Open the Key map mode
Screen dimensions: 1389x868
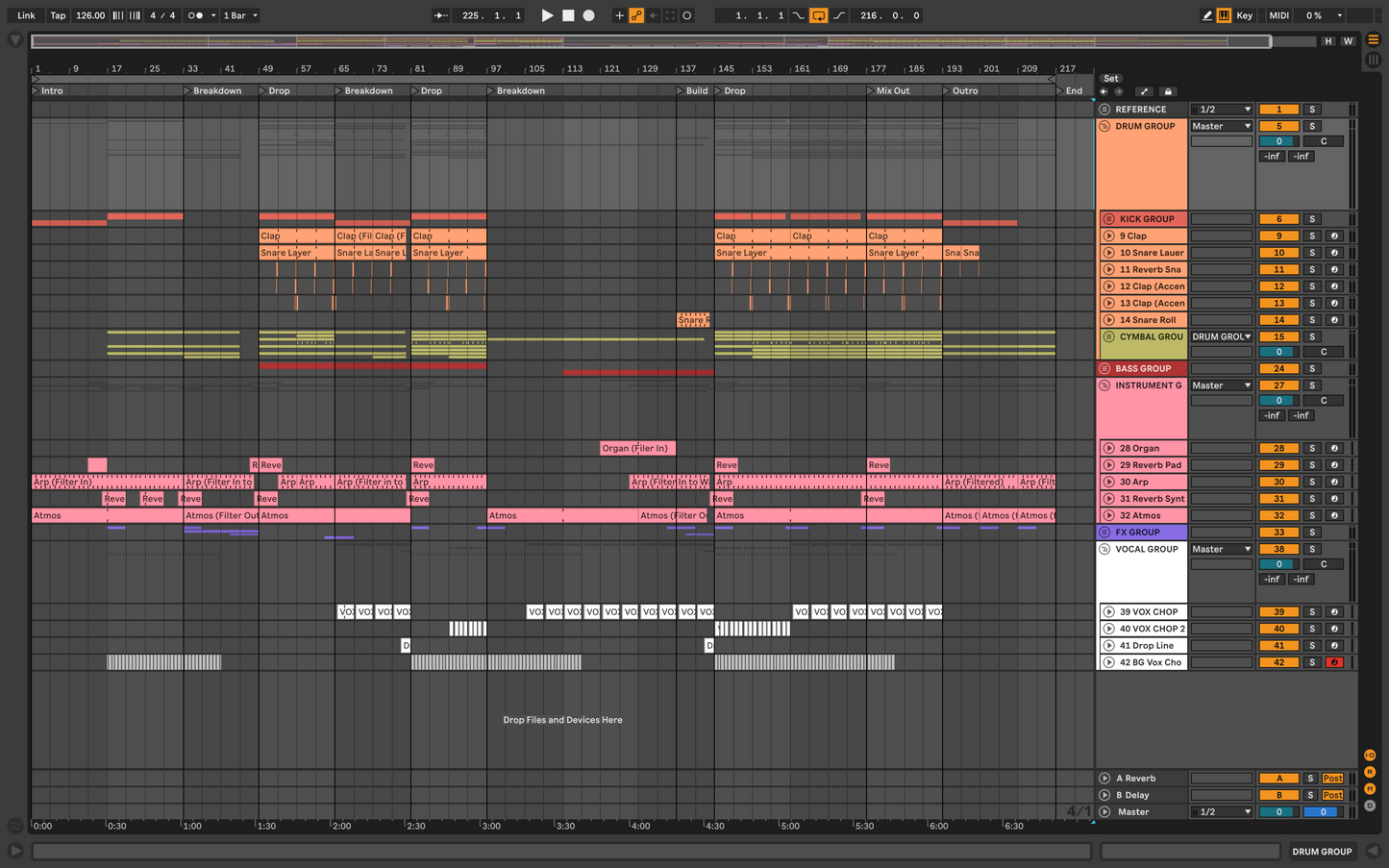click(1244, 15)
